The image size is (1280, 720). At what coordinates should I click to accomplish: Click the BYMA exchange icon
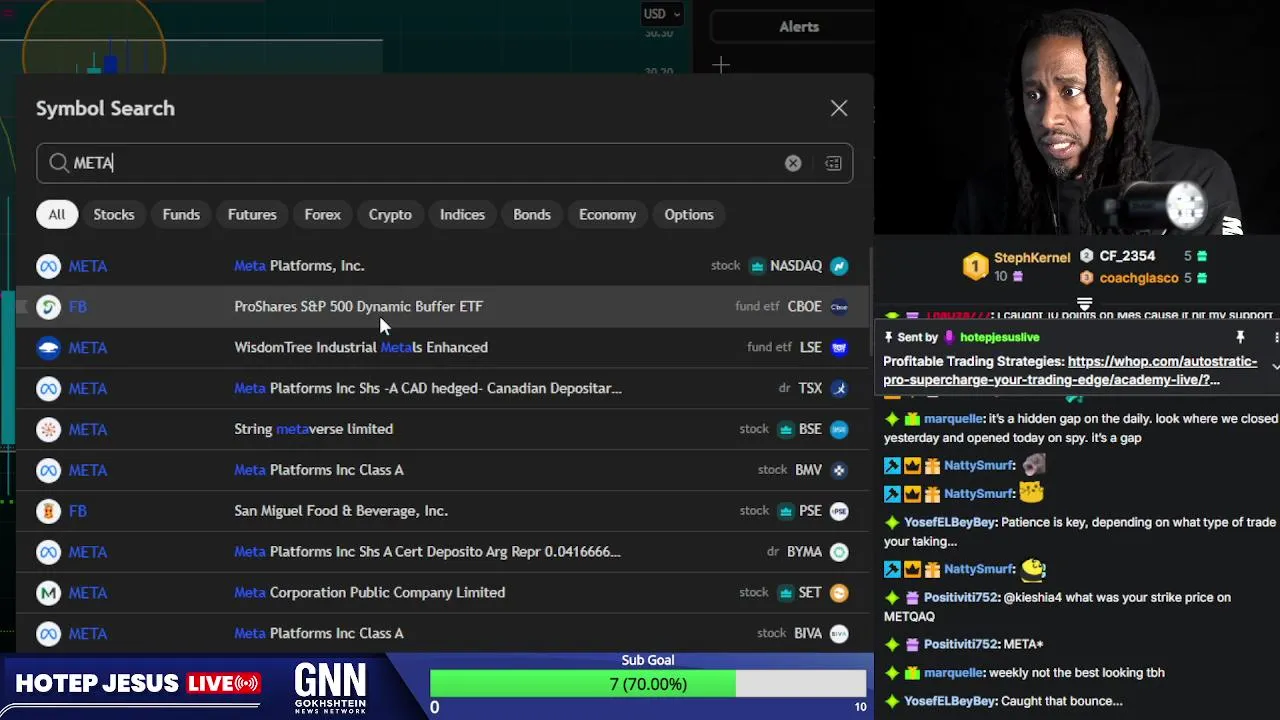click(839, 552)
